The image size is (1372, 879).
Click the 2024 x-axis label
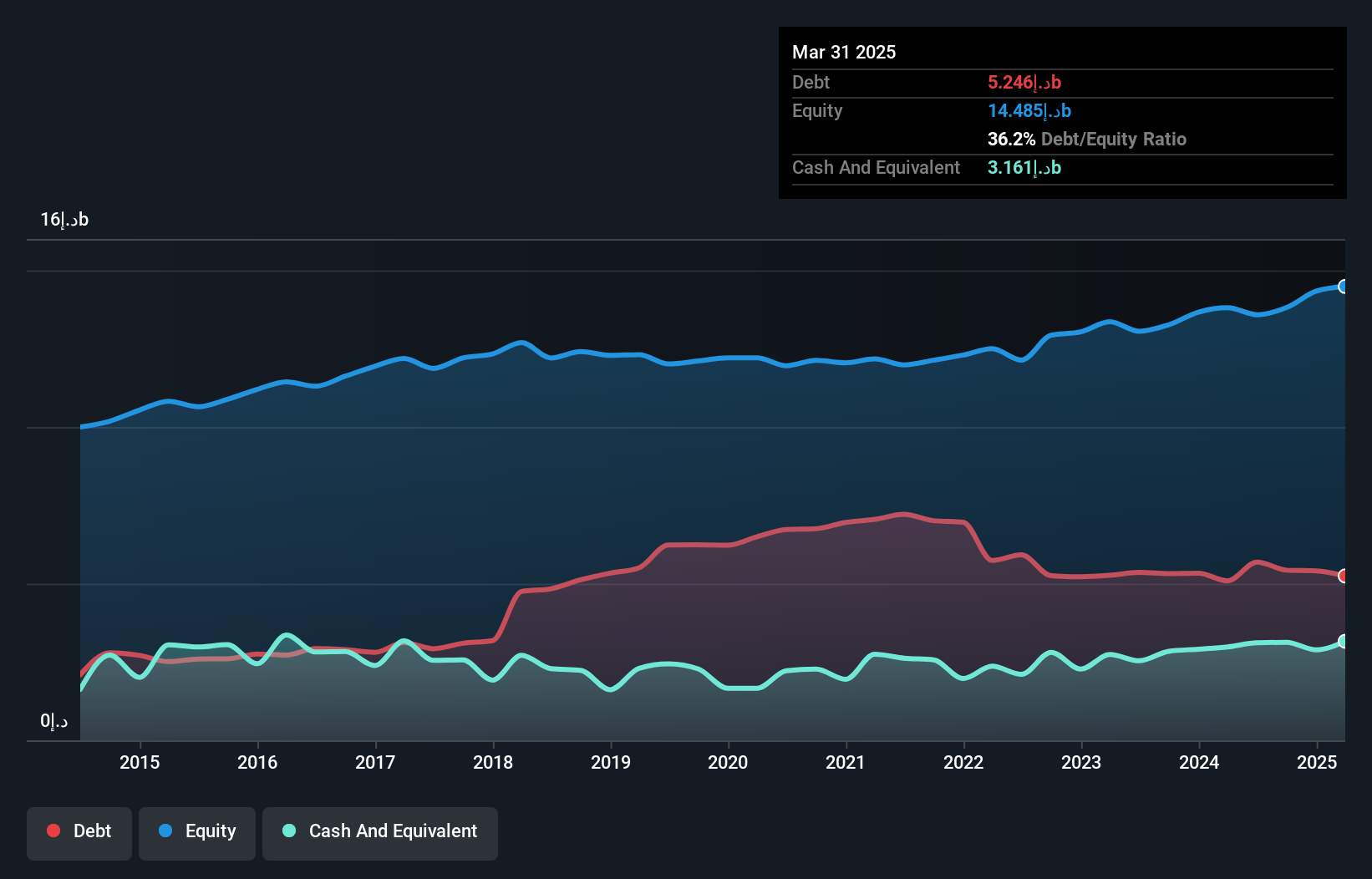point(1199,762)
